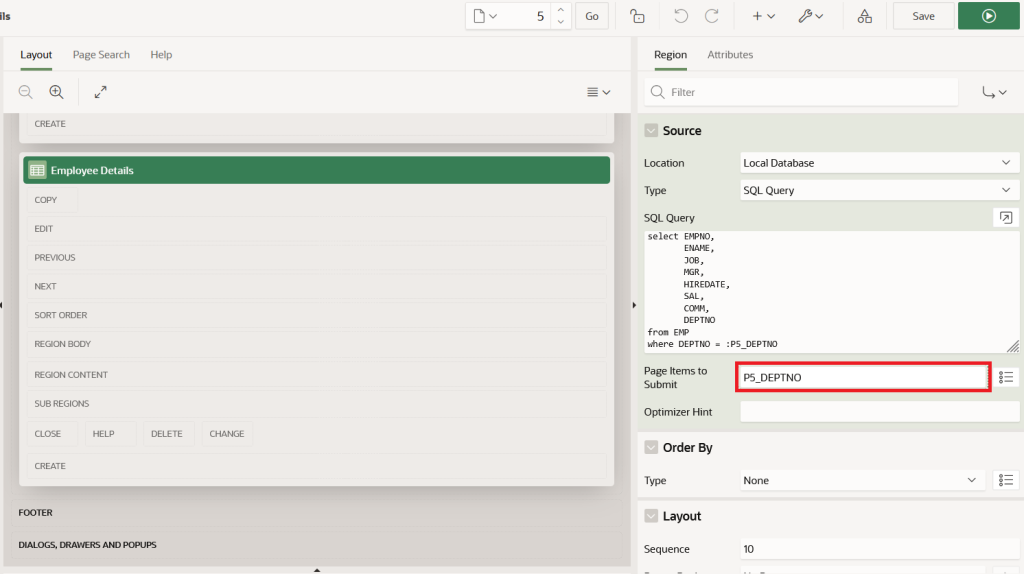Open the Shared Components icon

coord(865,16)
